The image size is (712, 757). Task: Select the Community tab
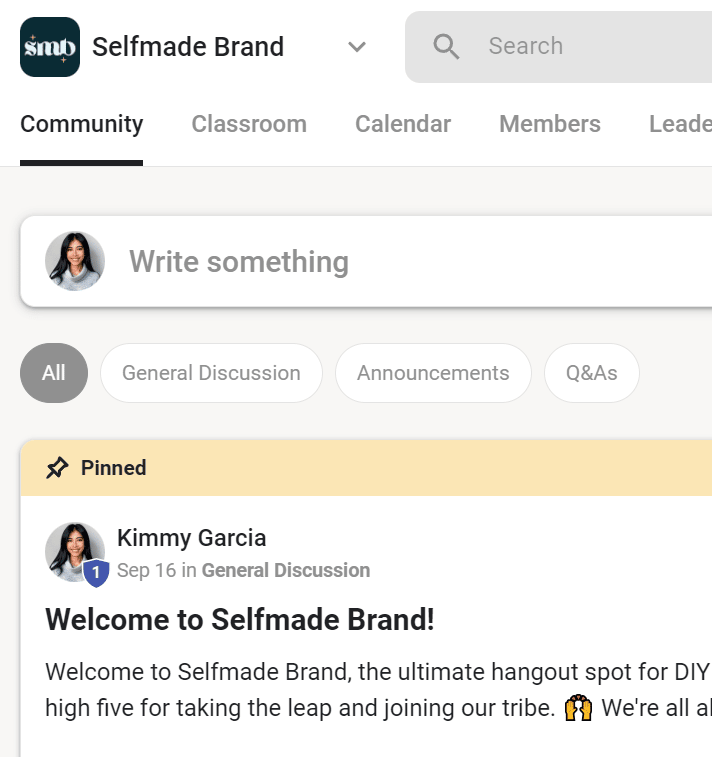click(82, 124)
